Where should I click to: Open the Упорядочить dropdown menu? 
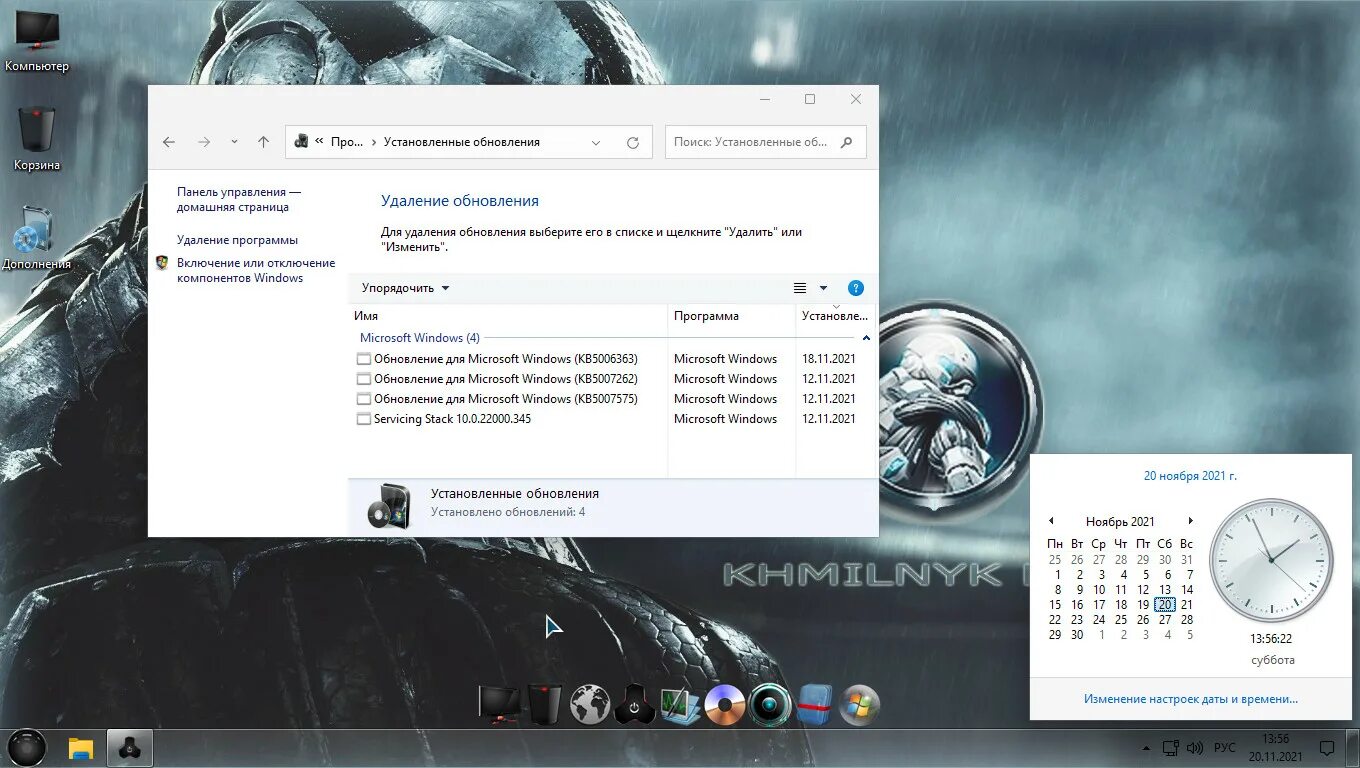[406, 288]
